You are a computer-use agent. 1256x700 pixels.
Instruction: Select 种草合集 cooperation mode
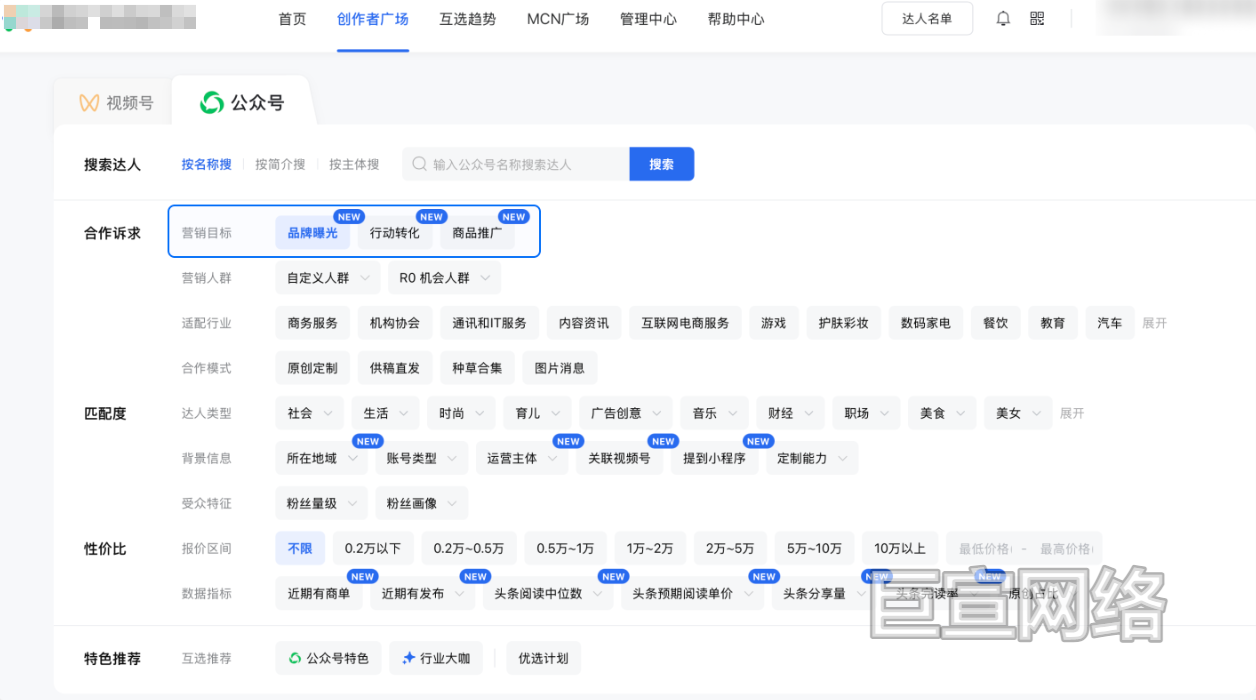click(477, 368)
